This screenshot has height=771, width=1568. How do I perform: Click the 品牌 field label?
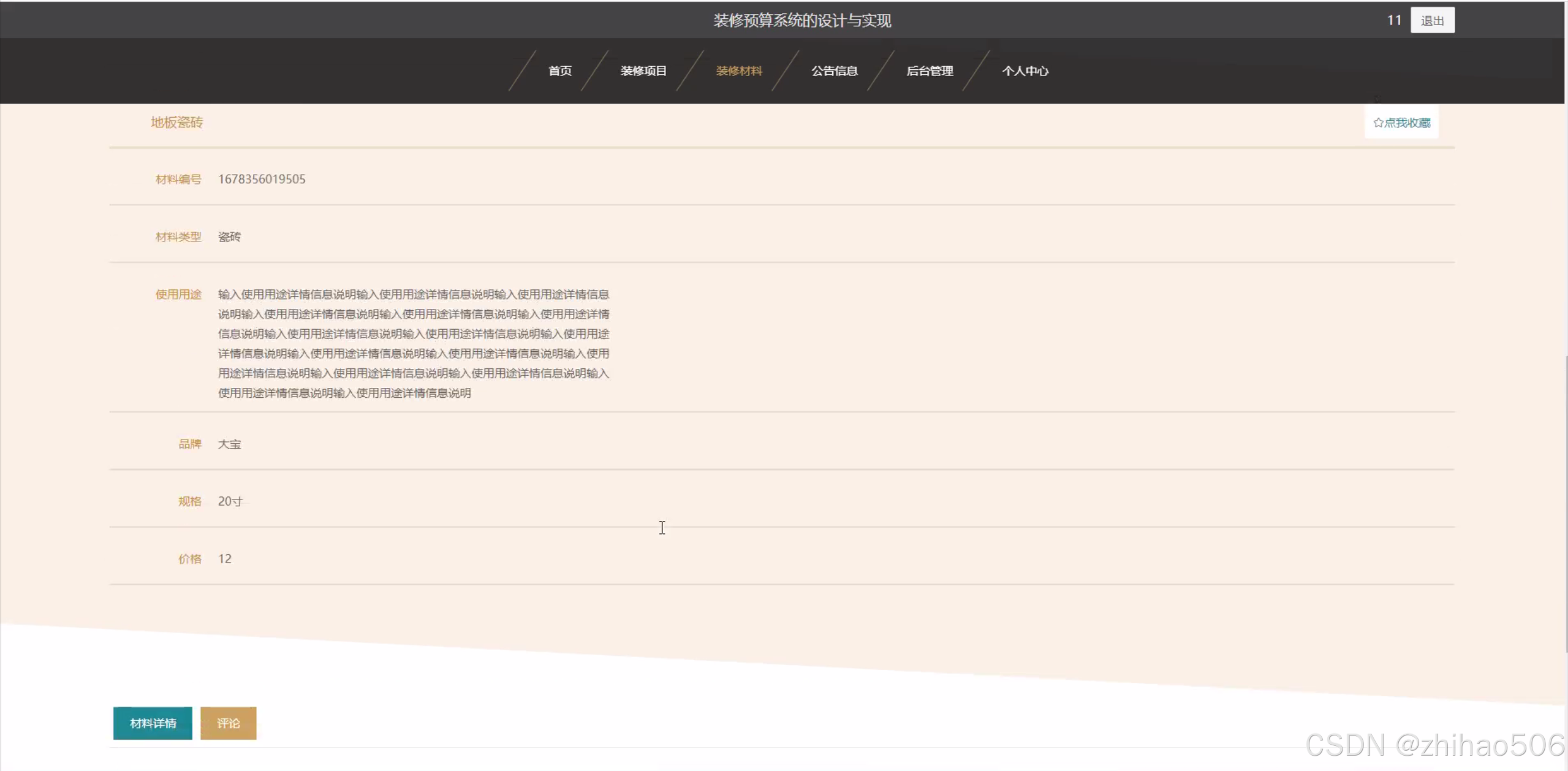[x=190, y=444]
